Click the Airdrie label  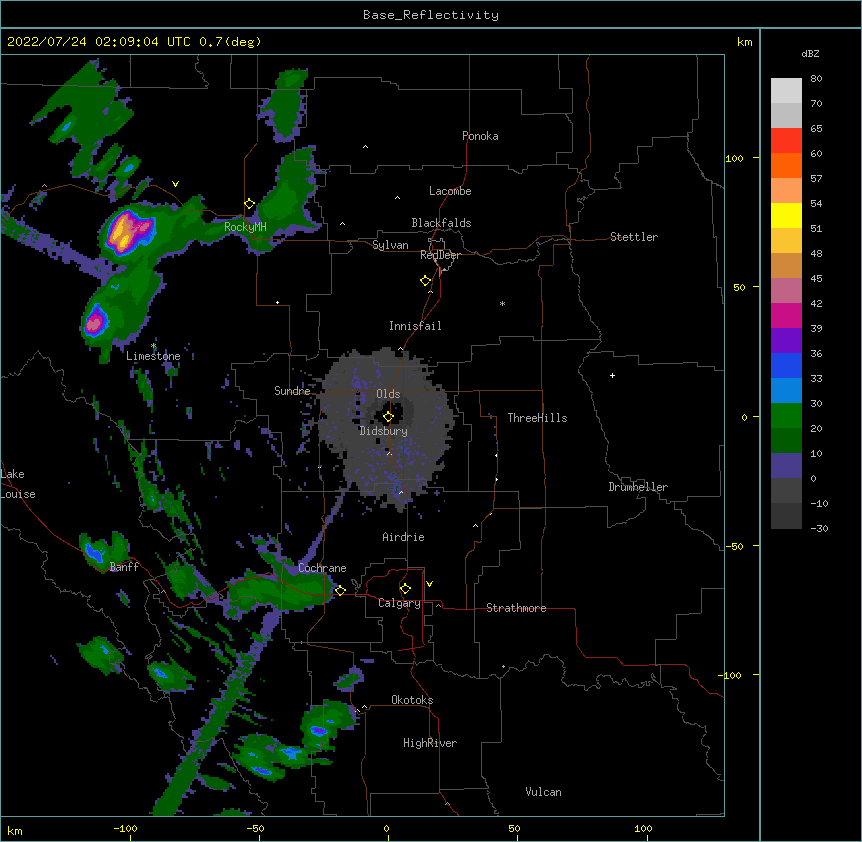(x=404, y=537)
